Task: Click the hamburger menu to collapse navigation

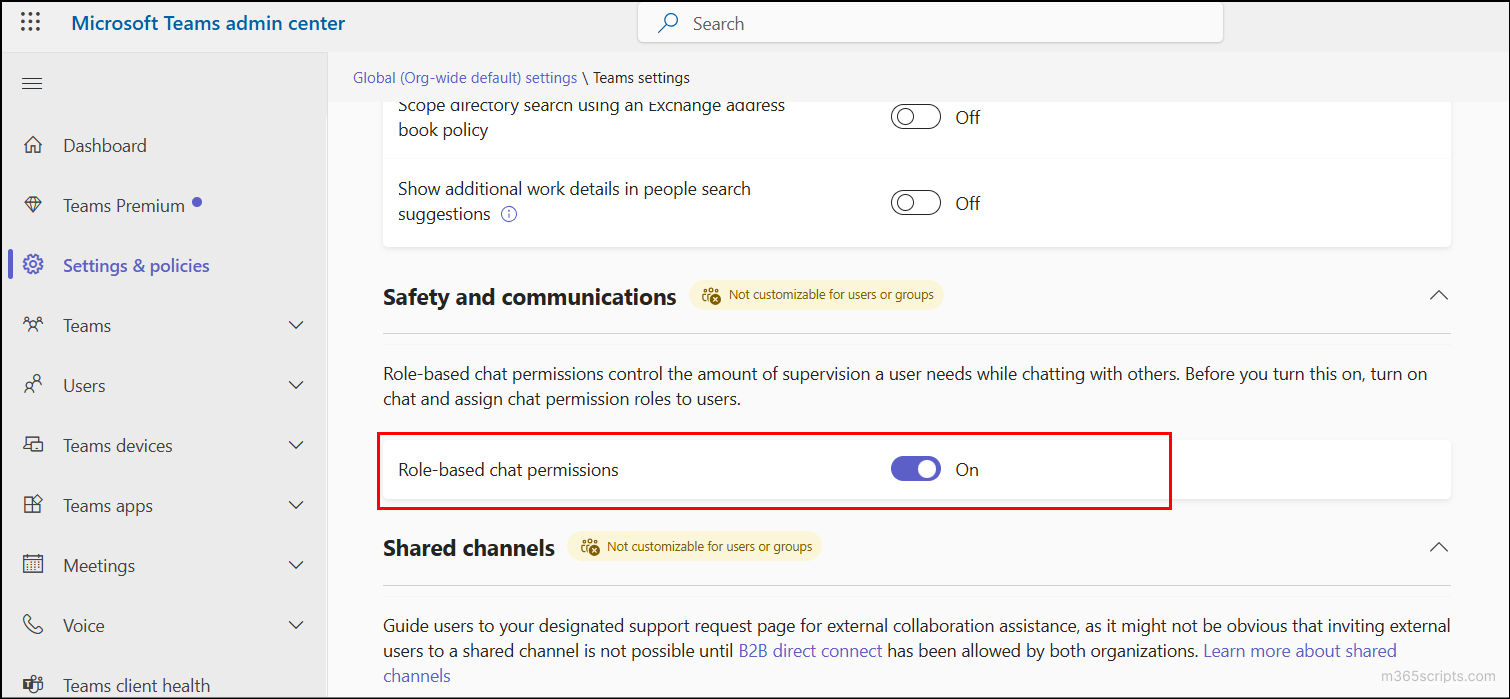Action: tap(31, 83)
